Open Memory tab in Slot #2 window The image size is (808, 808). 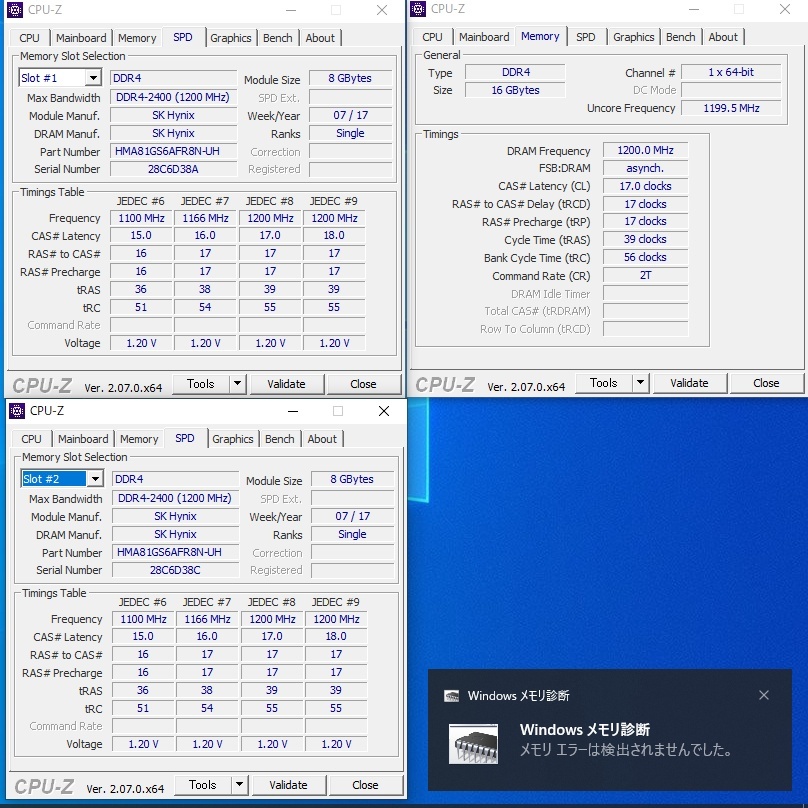pyautogui.click(x=139, y=439)
